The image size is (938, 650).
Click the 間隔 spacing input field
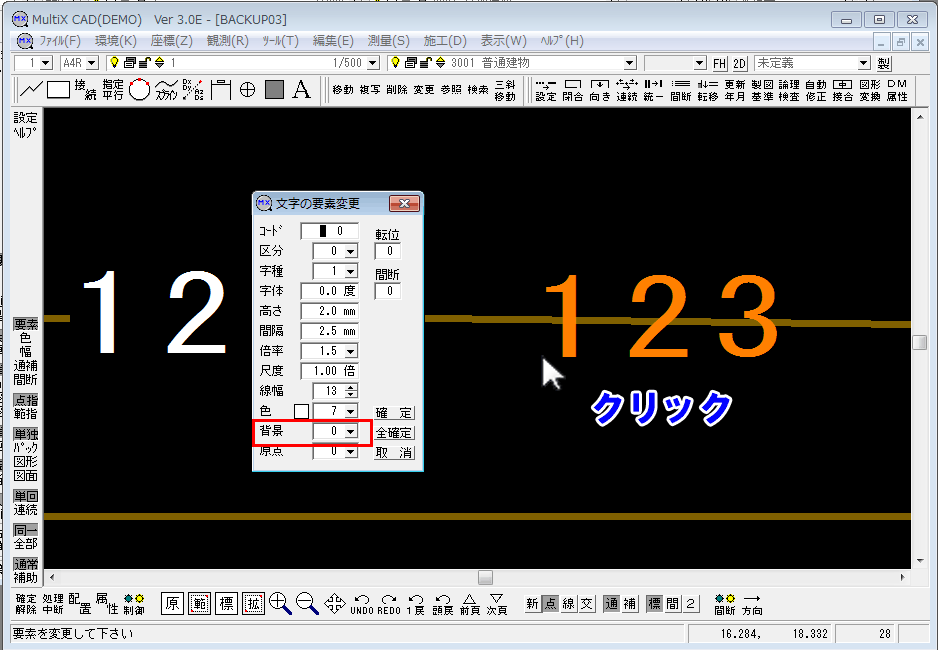coord(329,331)
